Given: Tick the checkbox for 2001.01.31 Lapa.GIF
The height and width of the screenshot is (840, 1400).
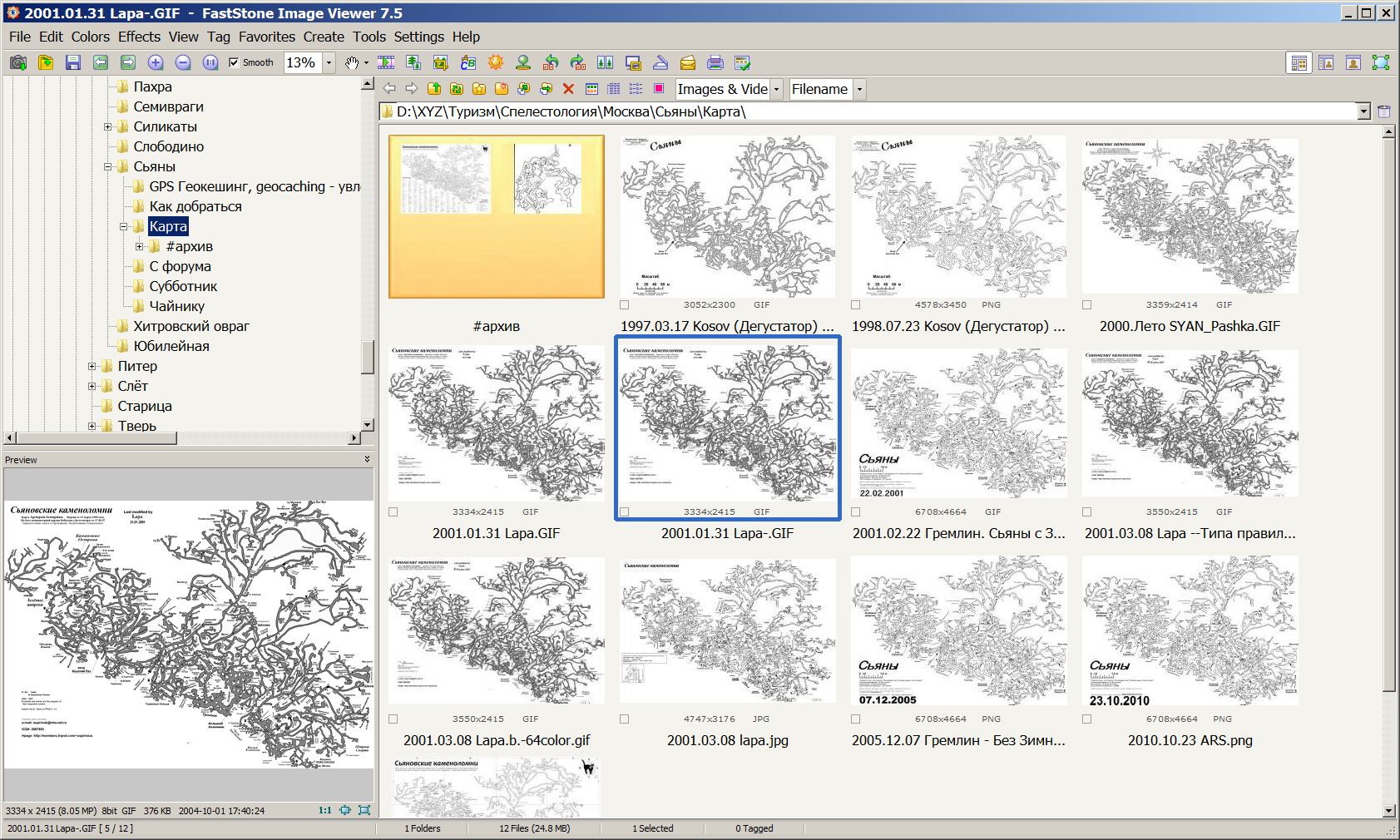Looking at the screenshot, I should point(393,512).
